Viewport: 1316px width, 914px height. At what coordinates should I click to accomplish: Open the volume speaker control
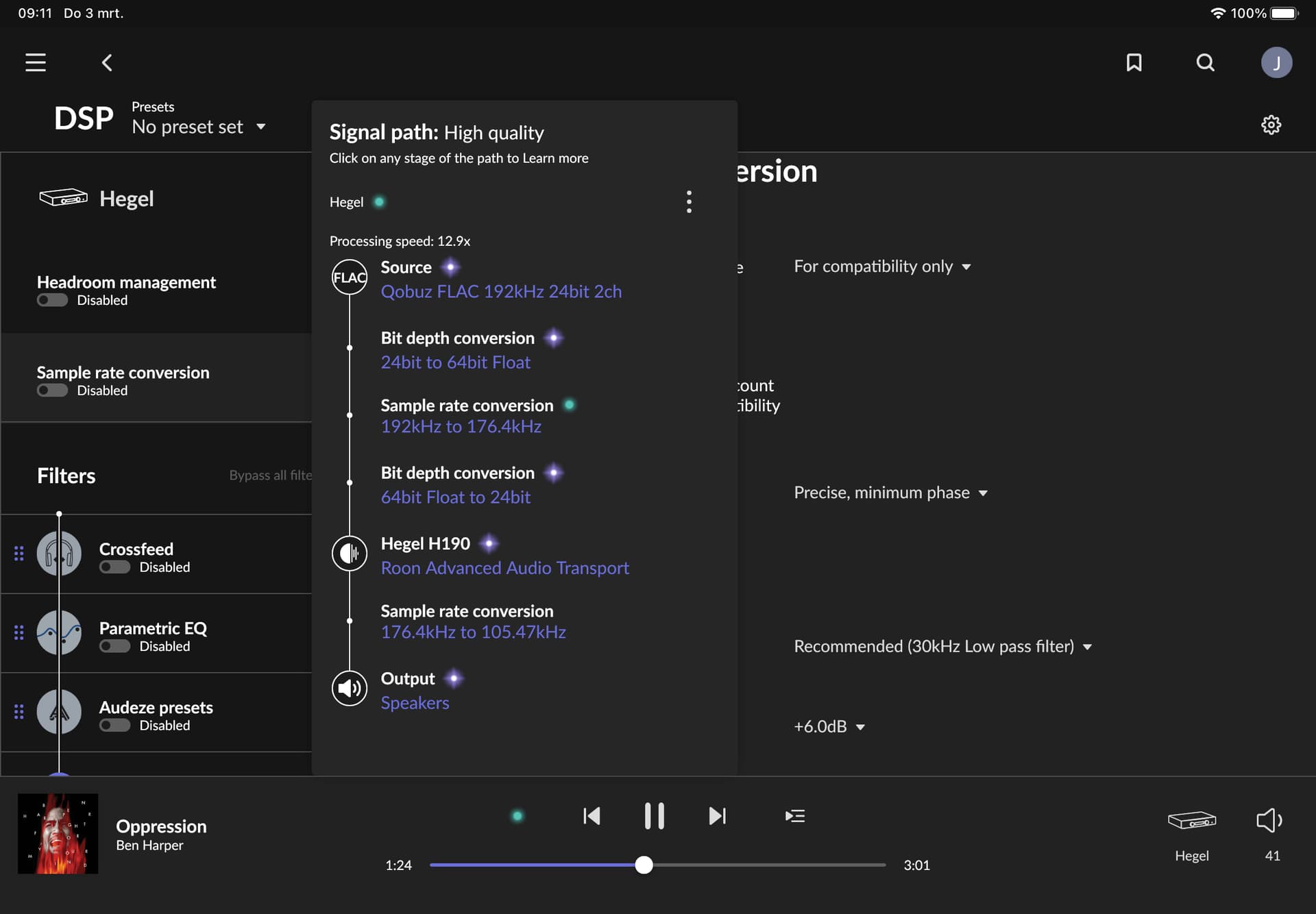point(1269,820)
